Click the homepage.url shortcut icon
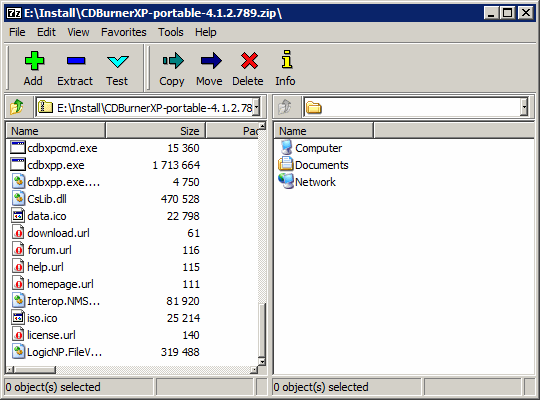540x400 pixels. 18,284
